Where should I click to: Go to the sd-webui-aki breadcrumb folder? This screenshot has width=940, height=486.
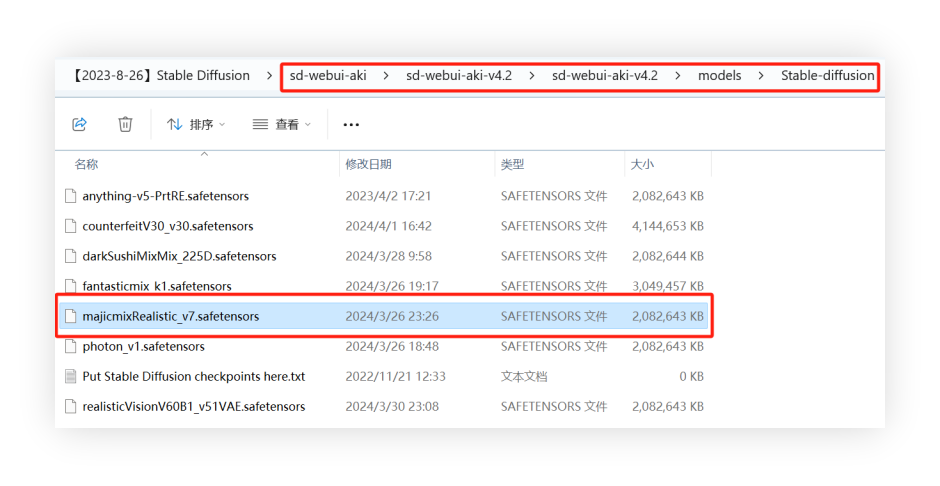coord(328,76)
